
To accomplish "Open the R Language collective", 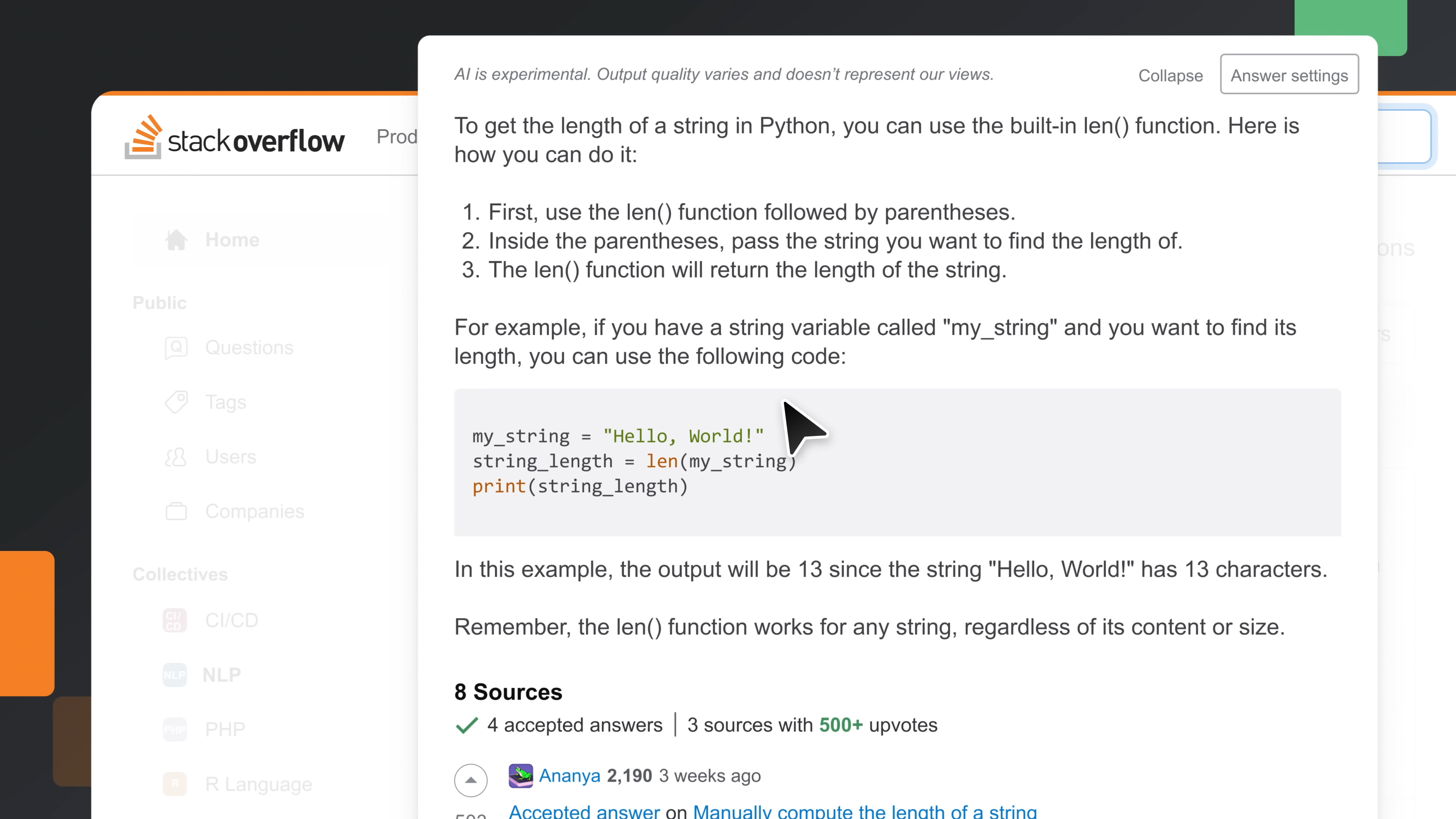I will pos(258,784).
